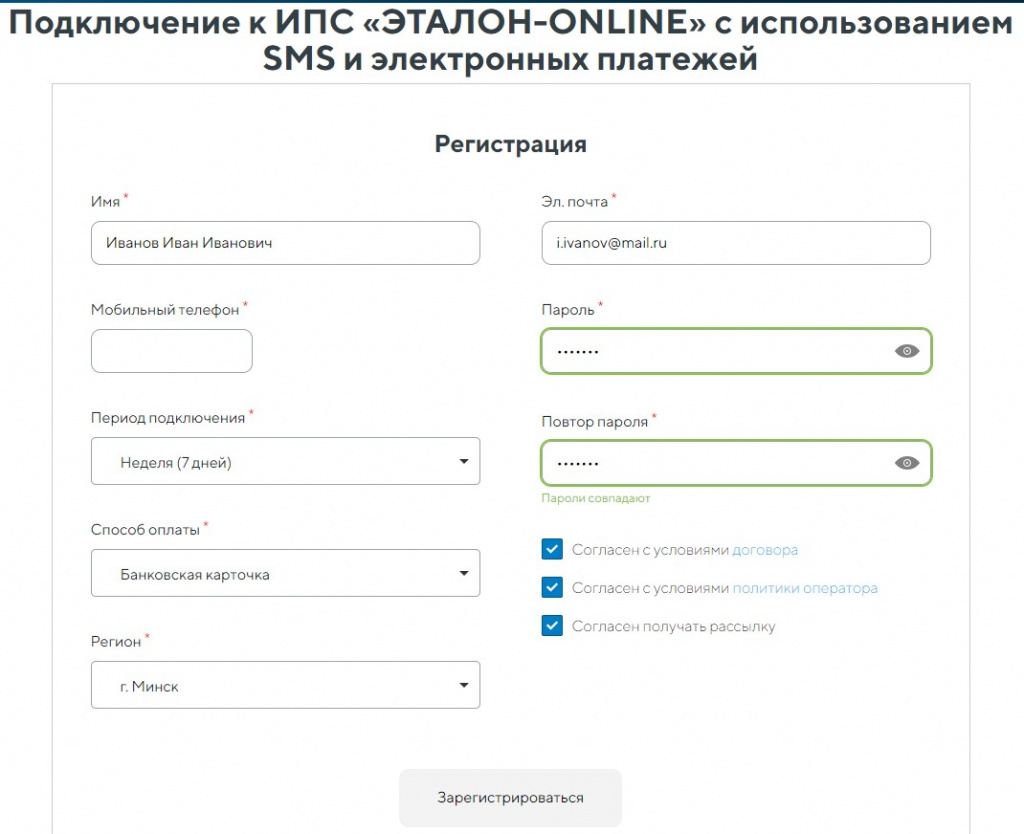This screenshot has width=1024, height=834.
Task: Open the Способ оплаты dropdown
Action: (x=285, y=573)
